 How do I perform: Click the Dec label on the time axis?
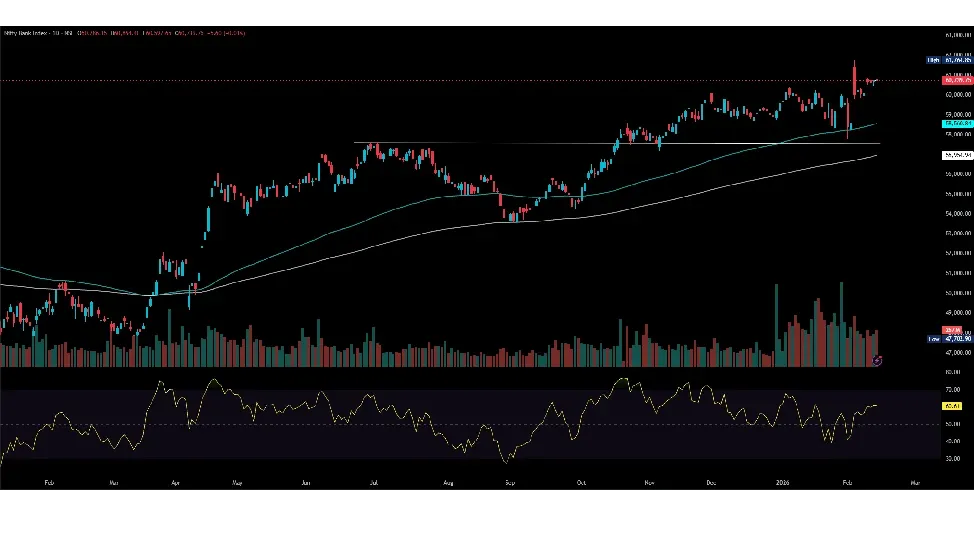coord(711,481)
